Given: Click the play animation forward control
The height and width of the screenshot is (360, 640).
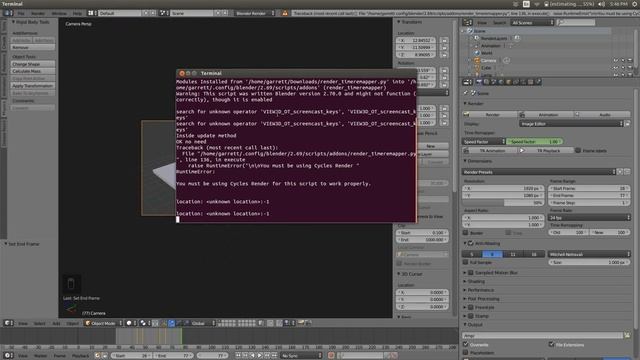Looking at the screenshot, I should coord(260,356).
